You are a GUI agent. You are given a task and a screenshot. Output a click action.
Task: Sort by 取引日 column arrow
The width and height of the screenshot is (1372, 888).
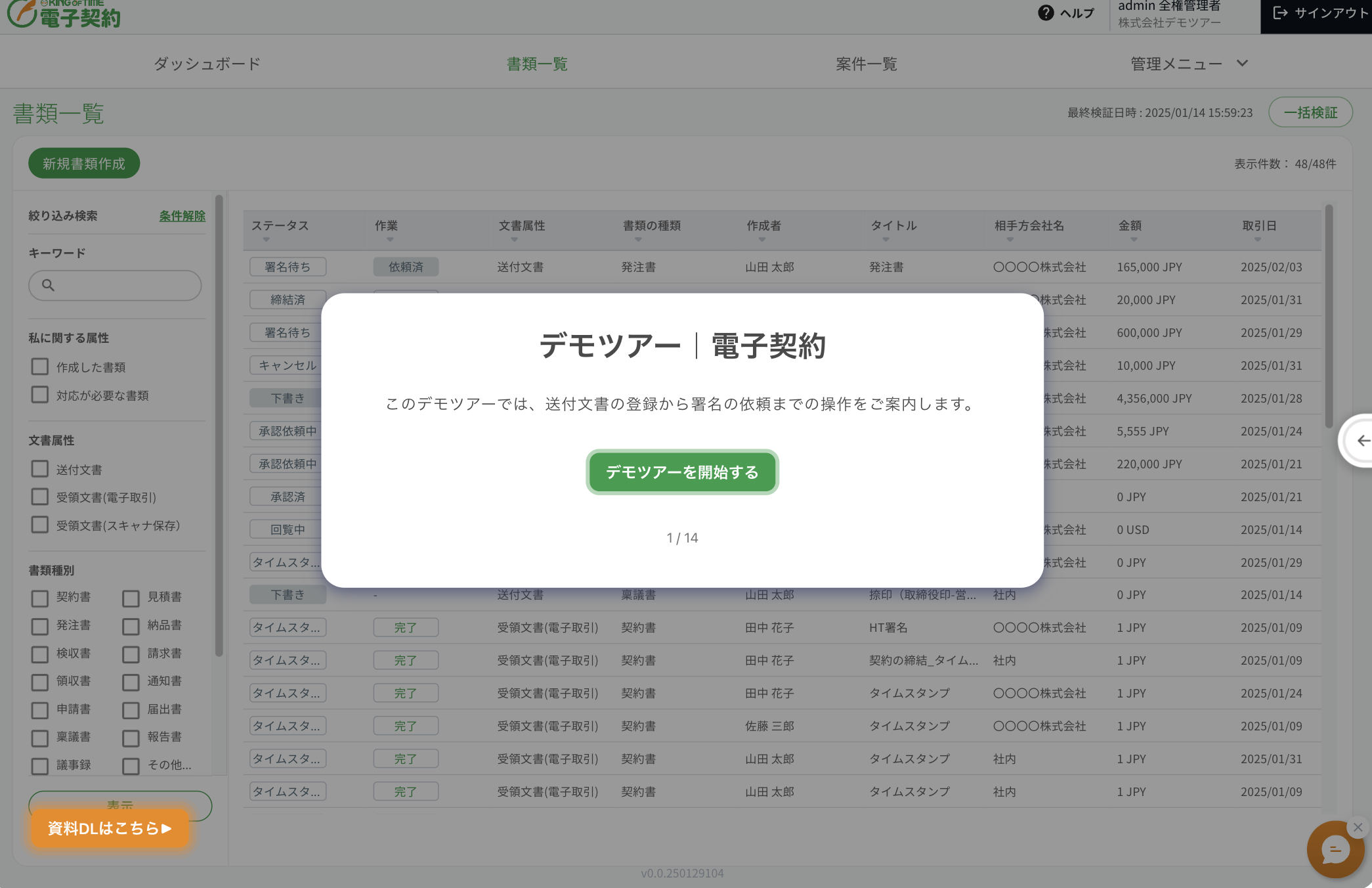pyautogui.click(x=1257, y=240)
